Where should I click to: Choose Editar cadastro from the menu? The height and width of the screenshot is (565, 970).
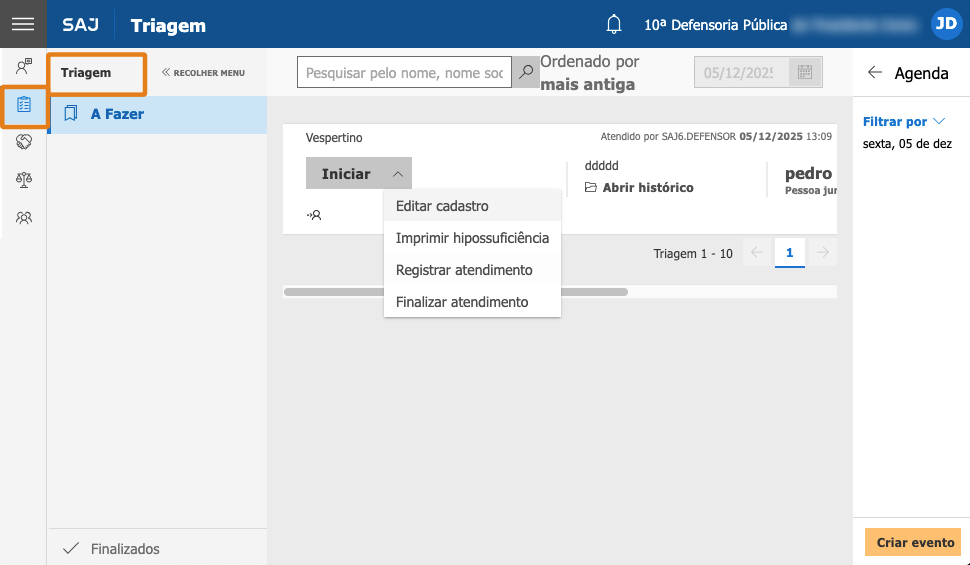442,206
